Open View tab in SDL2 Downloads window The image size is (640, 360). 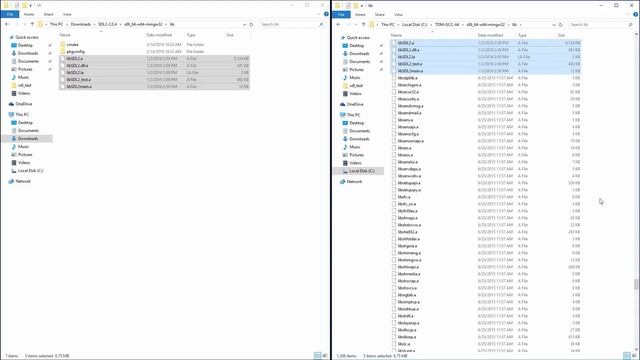point(67,14)
